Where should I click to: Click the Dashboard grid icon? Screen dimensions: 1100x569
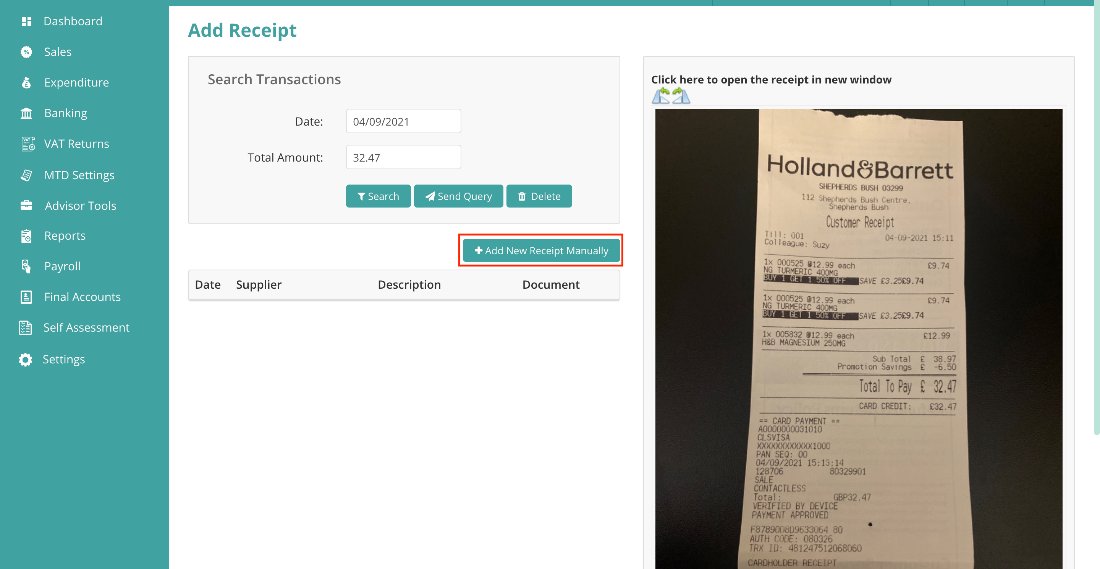[27, 21]
